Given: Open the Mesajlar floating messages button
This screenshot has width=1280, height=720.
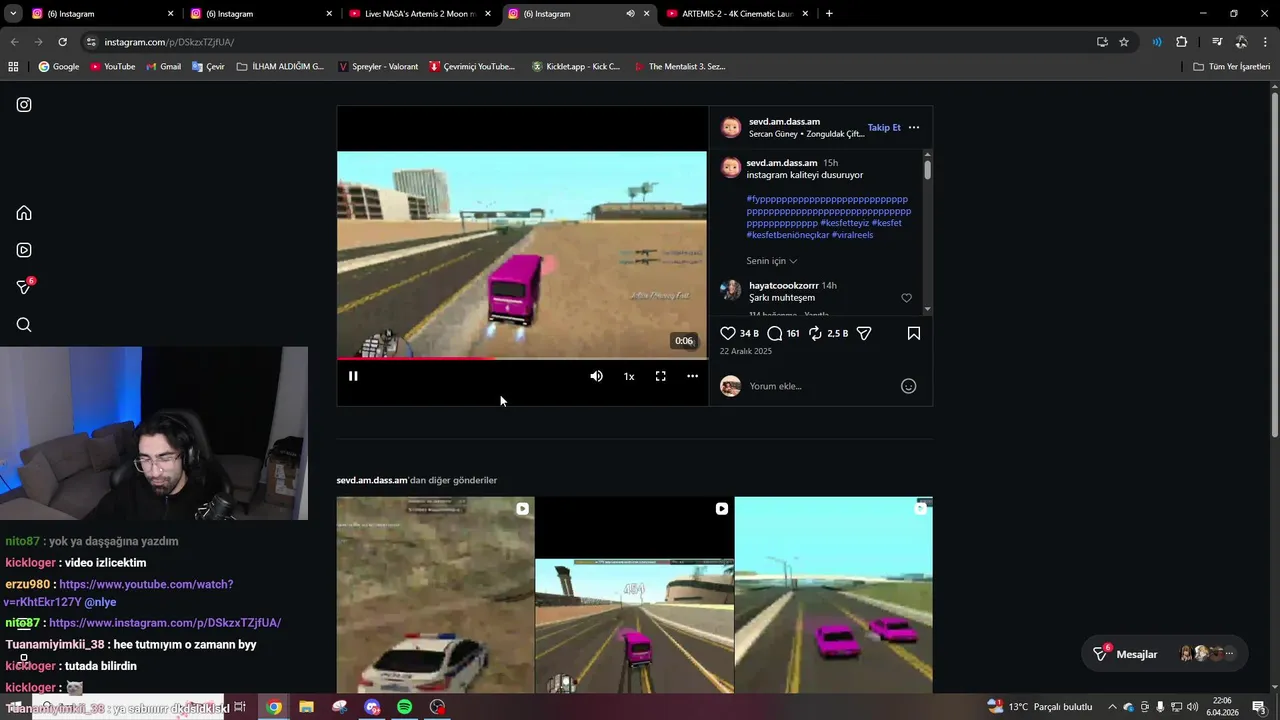Looking at the screenshot, I should tap(1164, 654).
